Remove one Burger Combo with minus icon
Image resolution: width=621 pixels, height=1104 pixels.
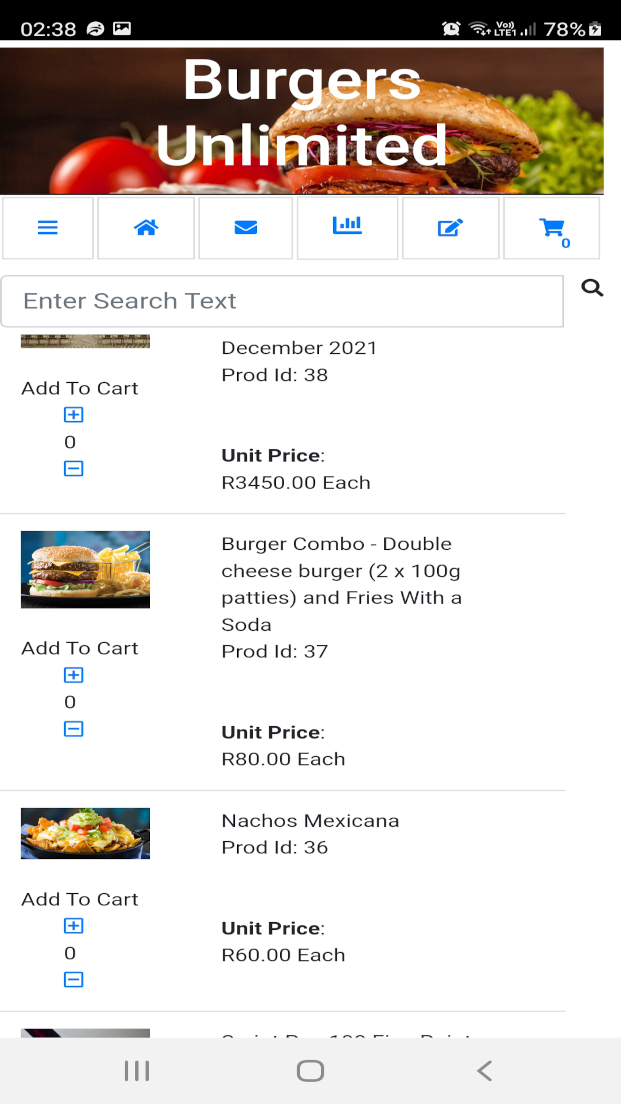73,729
